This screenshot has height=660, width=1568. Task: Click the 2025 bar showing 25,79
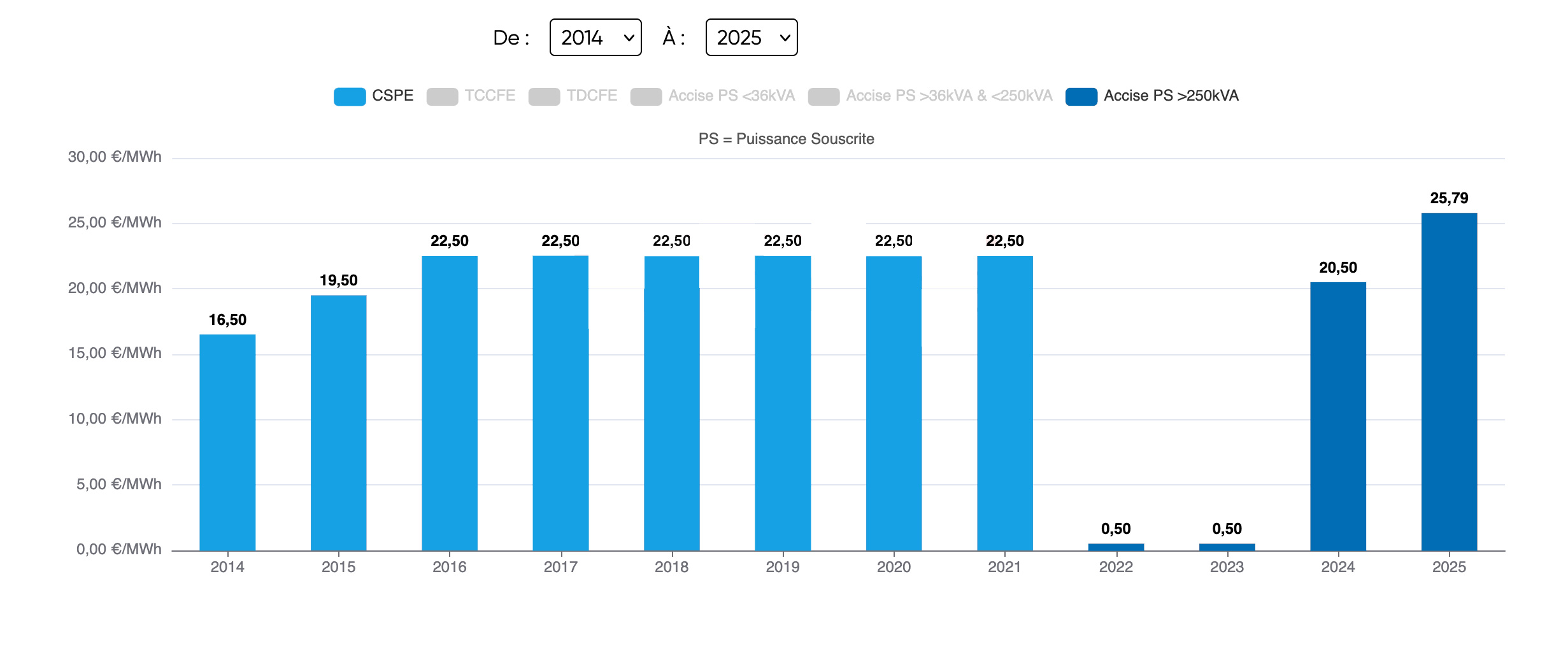pos(1449,382)
